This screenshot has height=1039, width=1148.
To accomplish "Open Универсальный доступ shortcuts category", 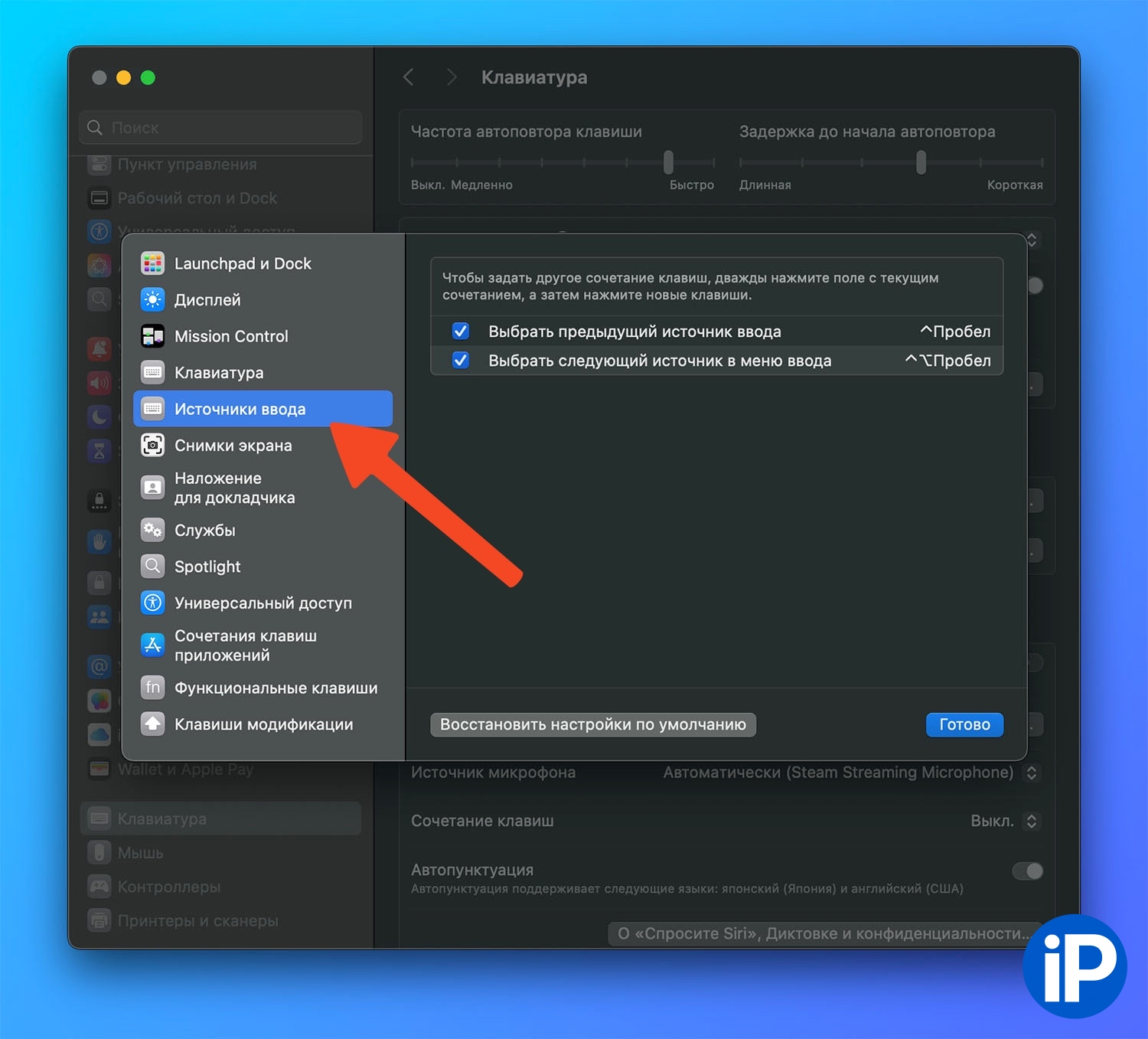I will tap(263, 603).
